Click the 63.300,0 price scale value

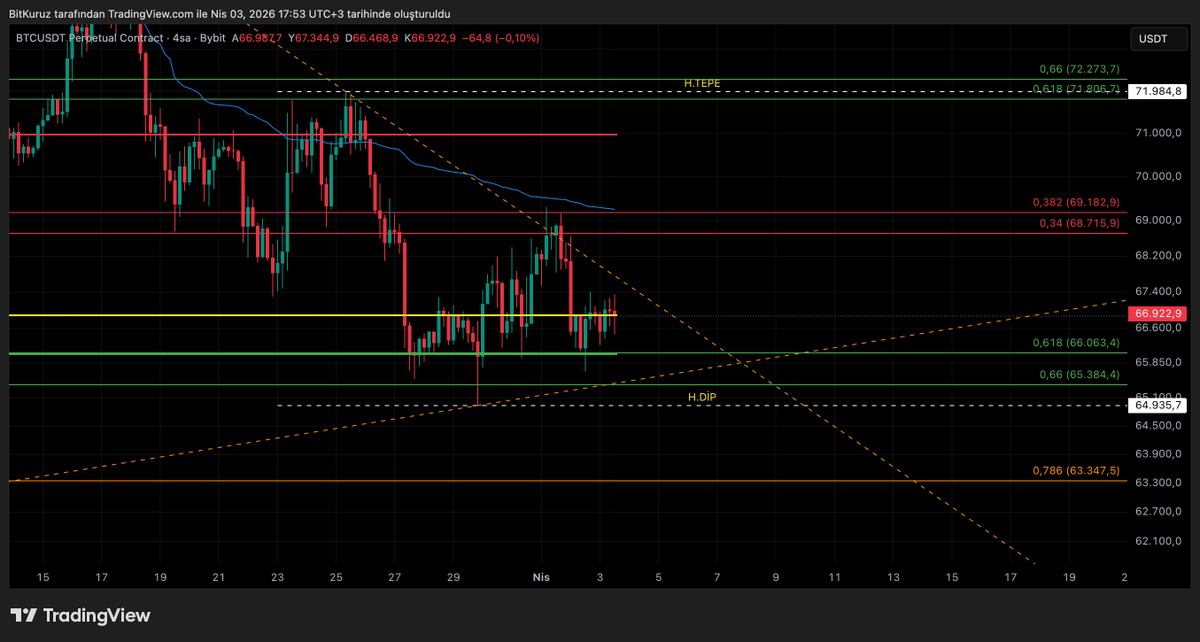(x=1157, y=482)
